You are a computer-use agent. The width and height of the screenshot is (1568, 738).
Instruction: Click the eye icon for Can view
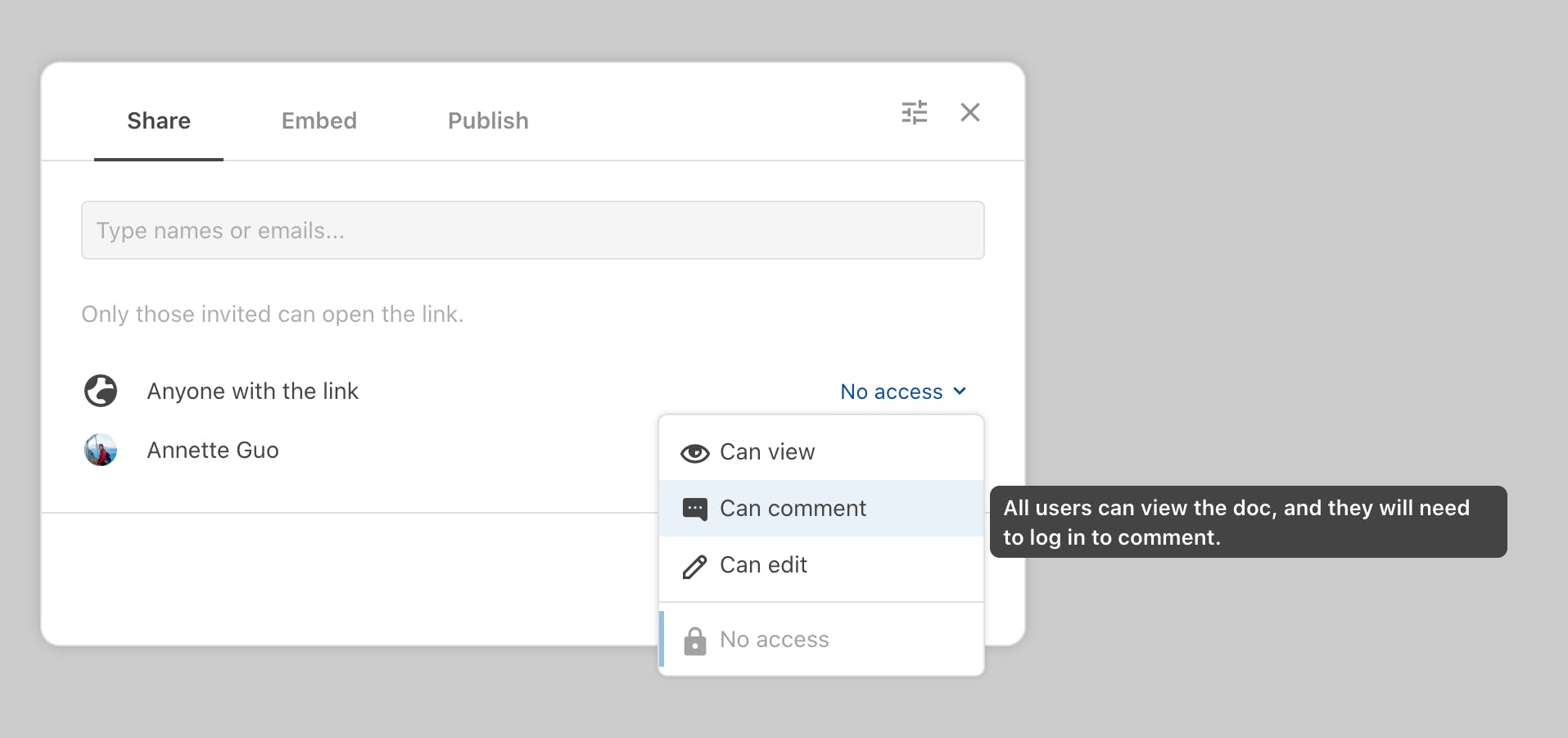coord(694,453)
